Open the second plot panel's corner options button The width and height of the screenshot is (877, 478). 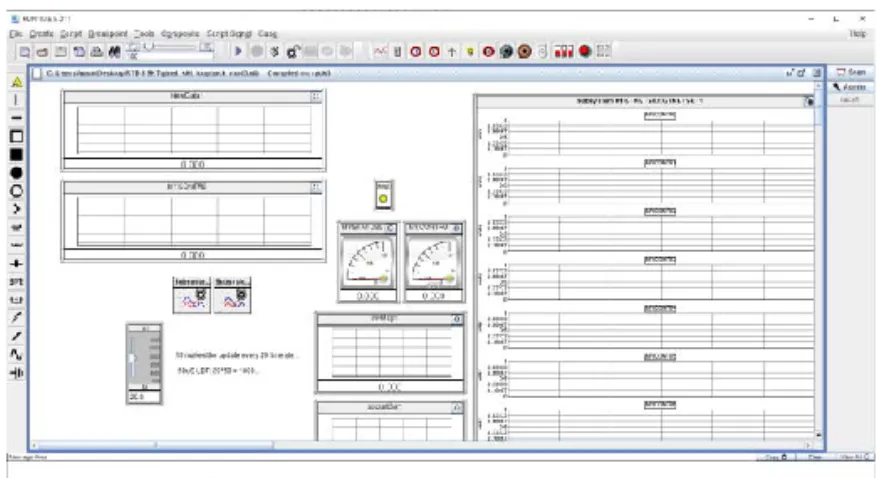(316, 187)
